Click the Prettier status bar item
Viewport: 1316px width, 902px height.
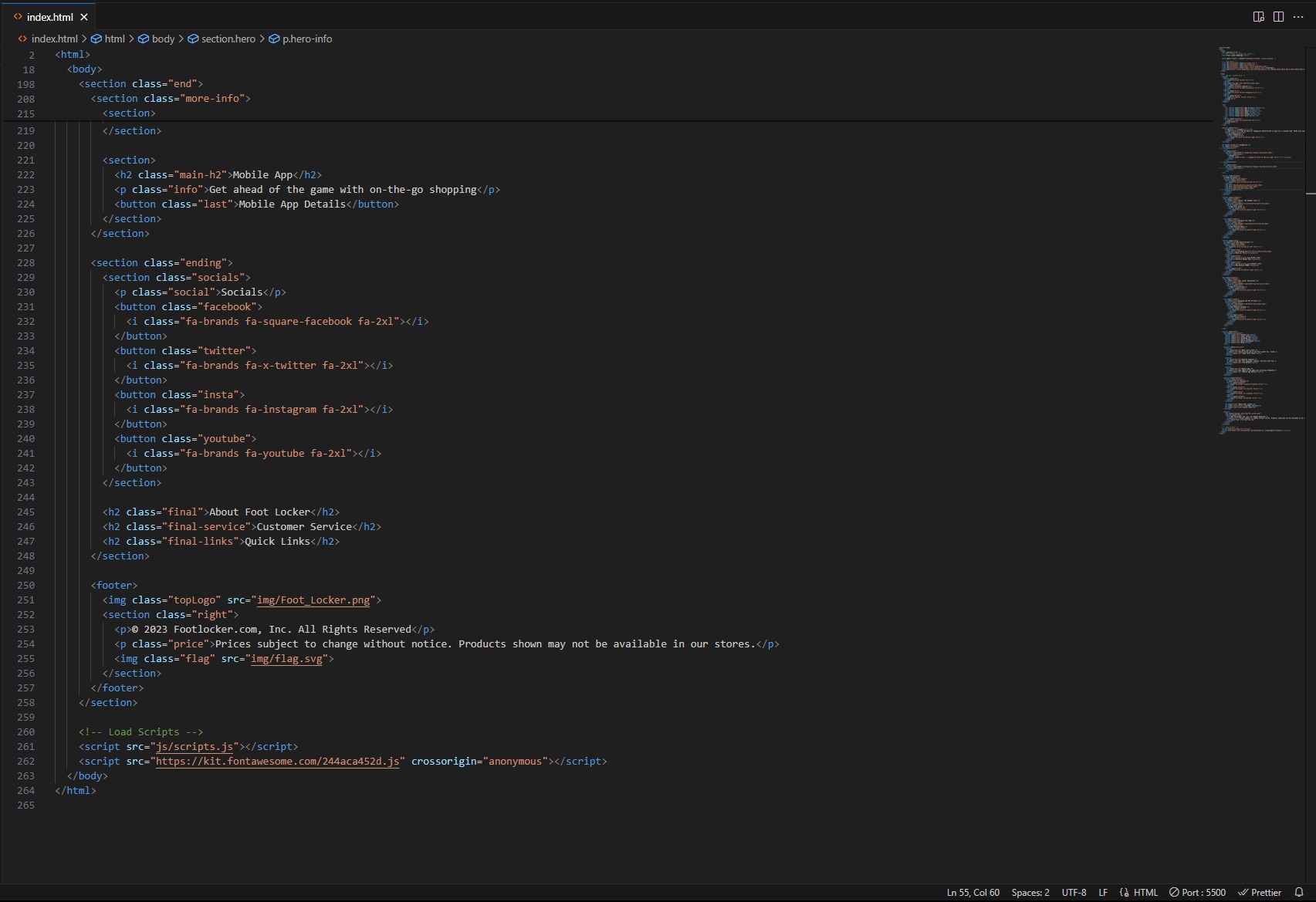pos(1260,893)
